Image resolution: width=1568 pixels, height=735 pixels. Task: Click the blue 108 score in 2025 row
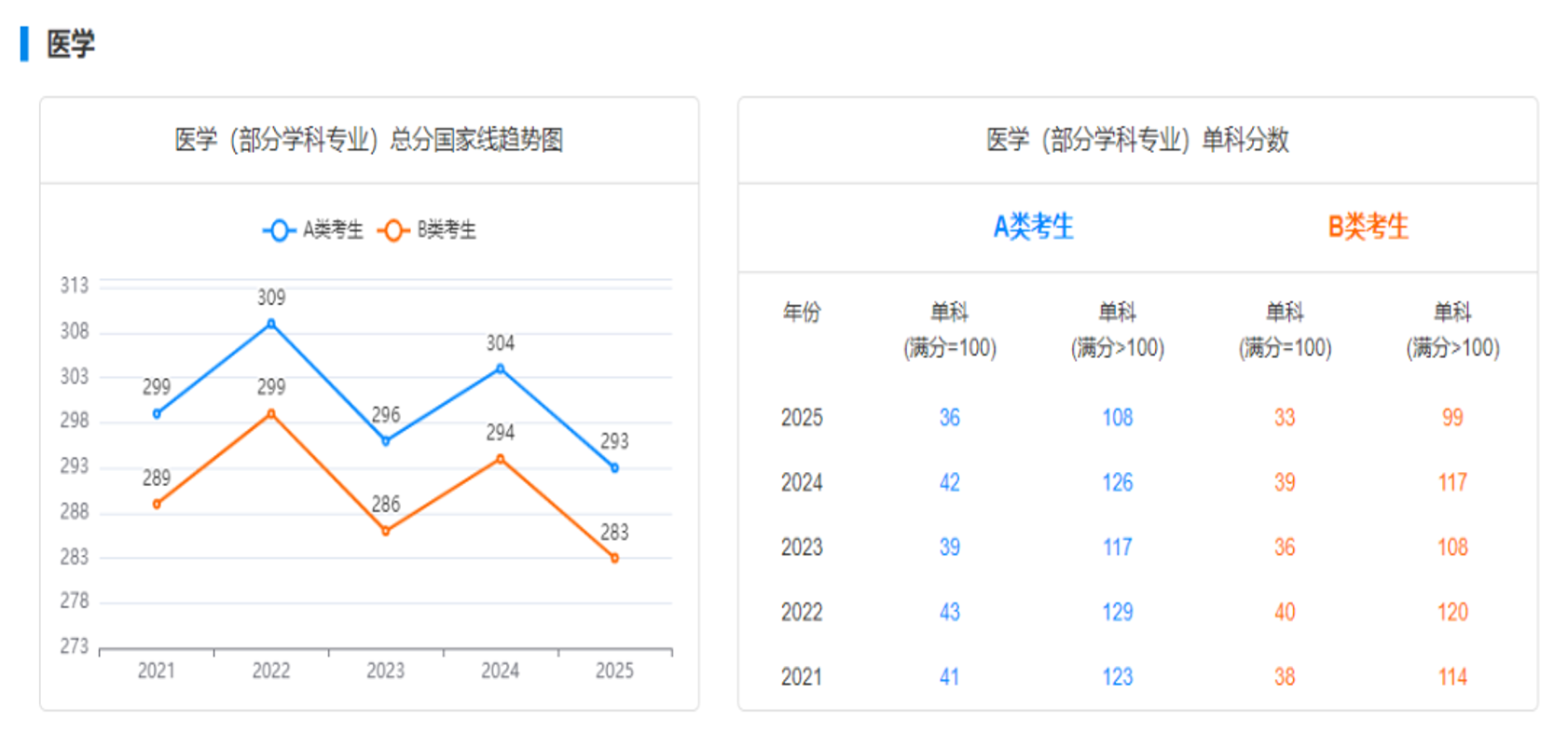[x=1117, y=418]
